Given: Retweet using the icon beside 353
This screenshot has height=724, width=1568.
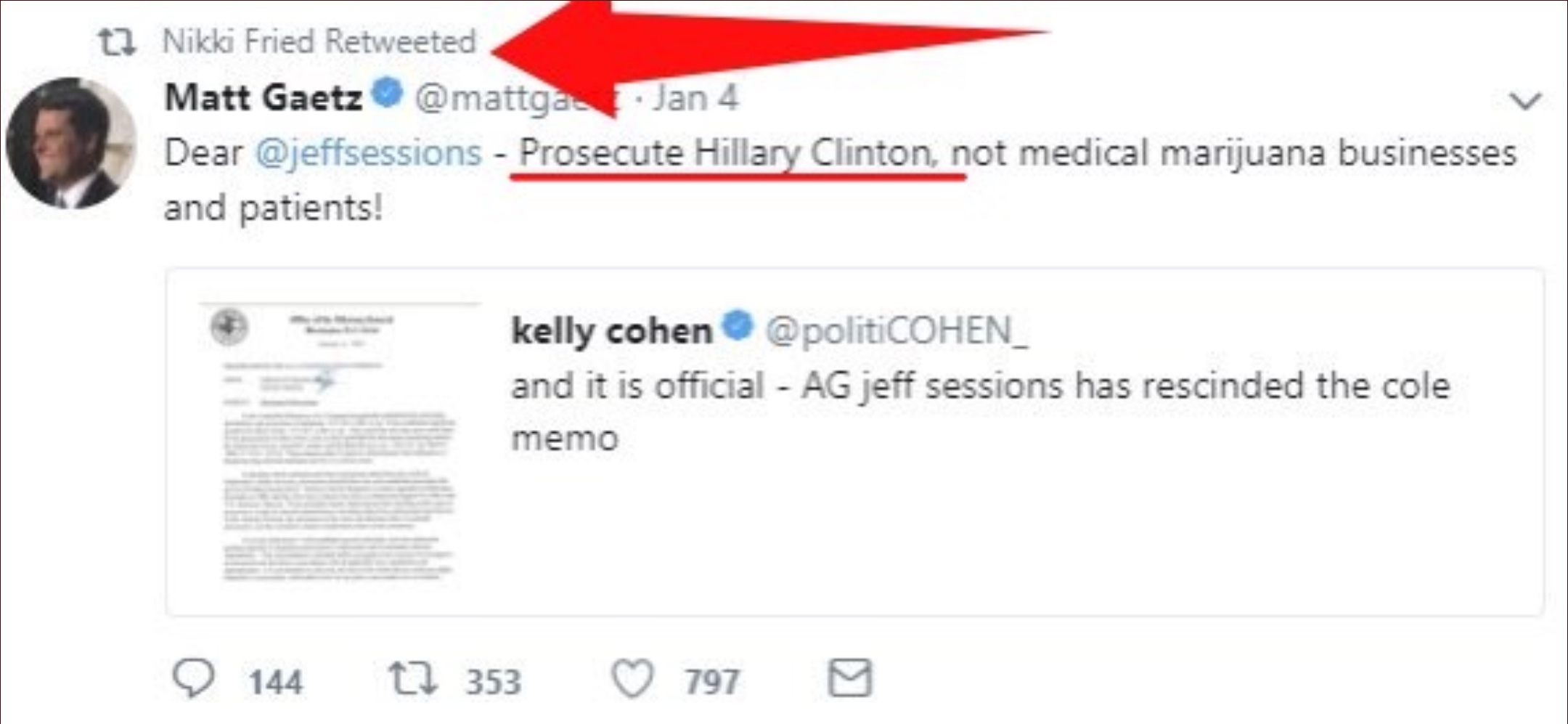Looking at the screenshot, I should point(412,678).
